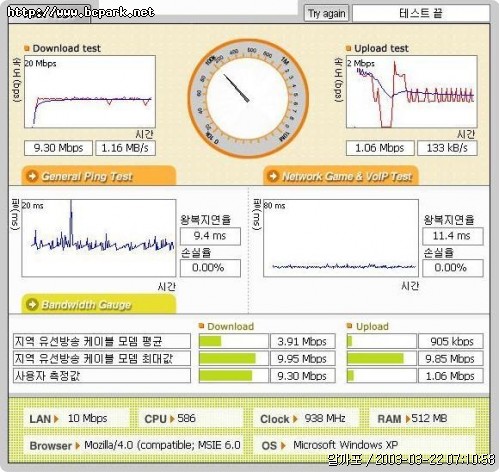This screenshot has width=500, height=472.
Task: Open the Network Game & VoIP Test tab
Action: point(341,176)
